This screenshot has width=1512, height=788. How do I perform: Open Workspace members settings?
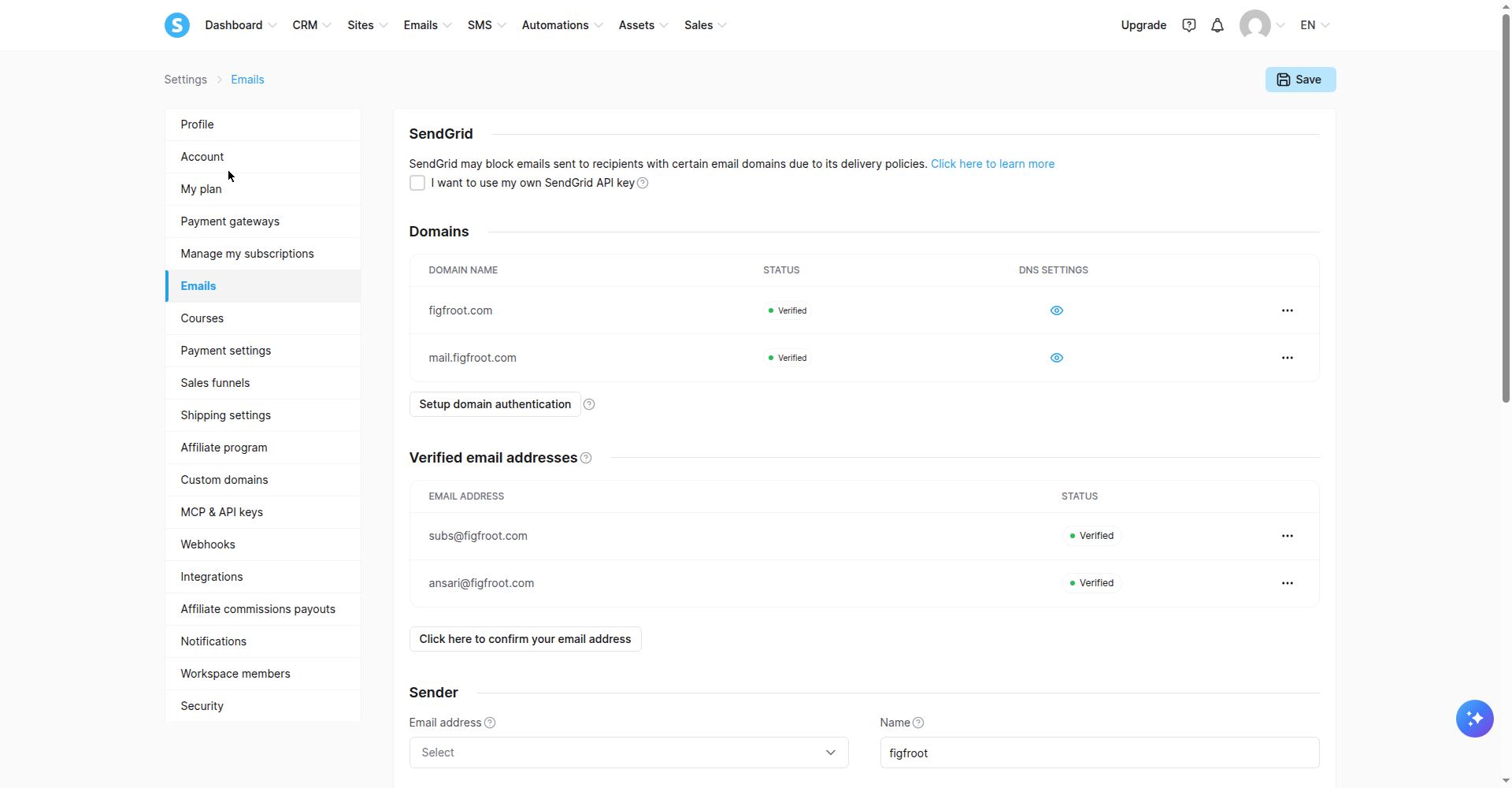(x=263, y=674)
